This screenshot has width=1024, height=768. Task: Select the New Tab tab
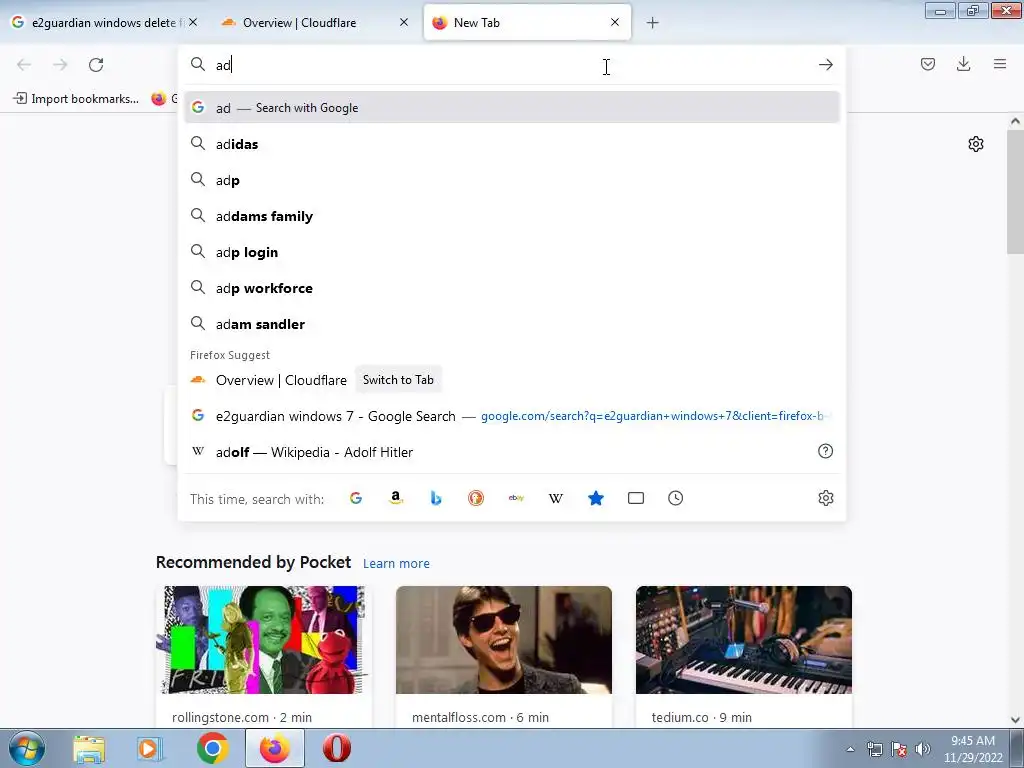pos(527,22)
